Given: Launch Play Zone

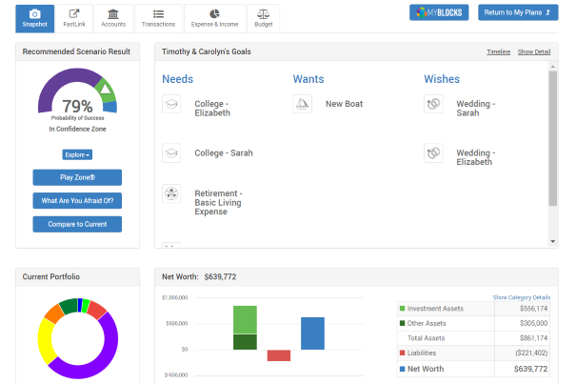Looking at the screenshot, I should pyautogui.click(x=77, y=177).
